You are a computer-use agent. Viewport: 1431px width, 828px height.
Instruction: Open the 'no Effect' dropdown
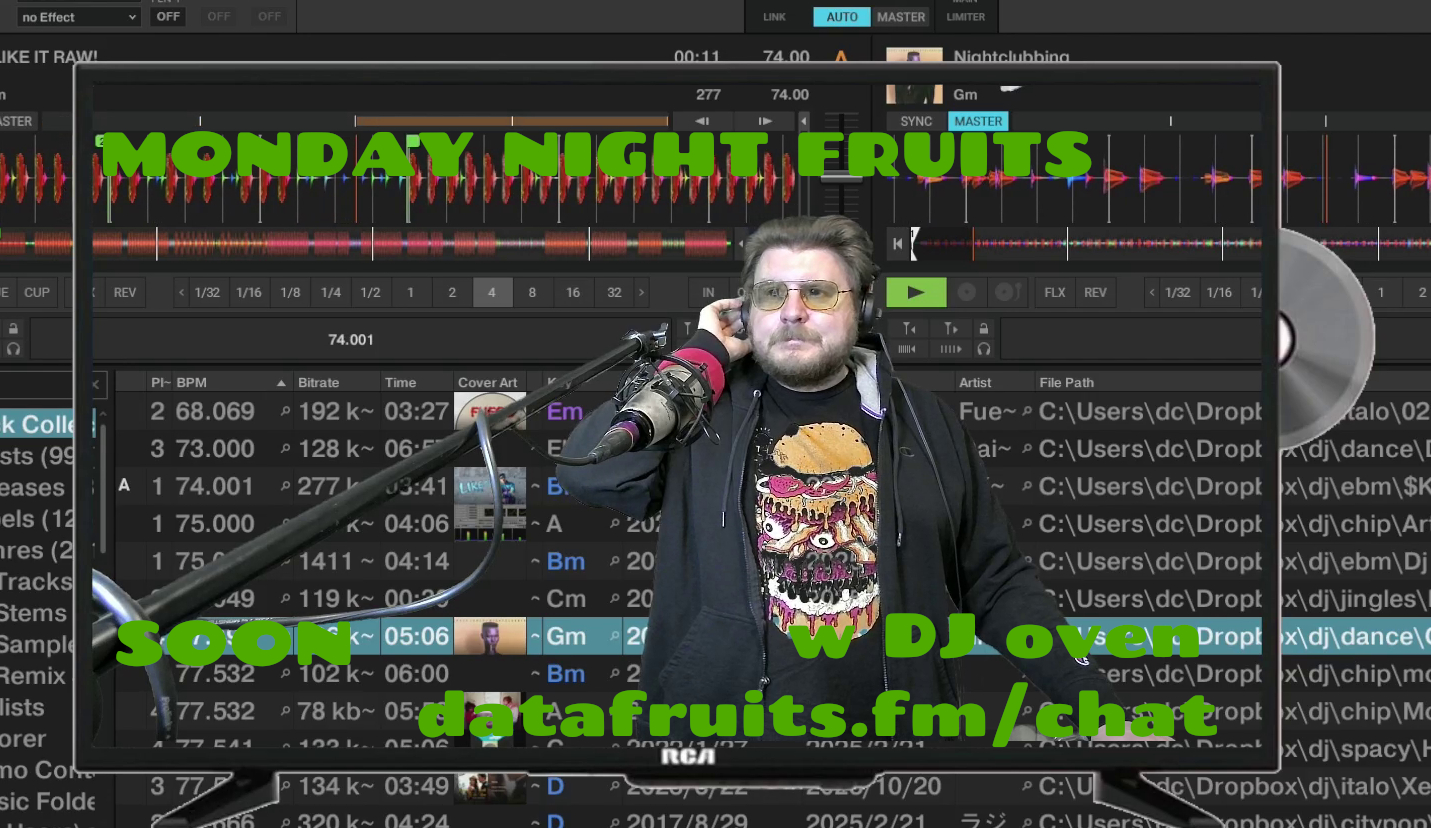[x=78, y=17]
